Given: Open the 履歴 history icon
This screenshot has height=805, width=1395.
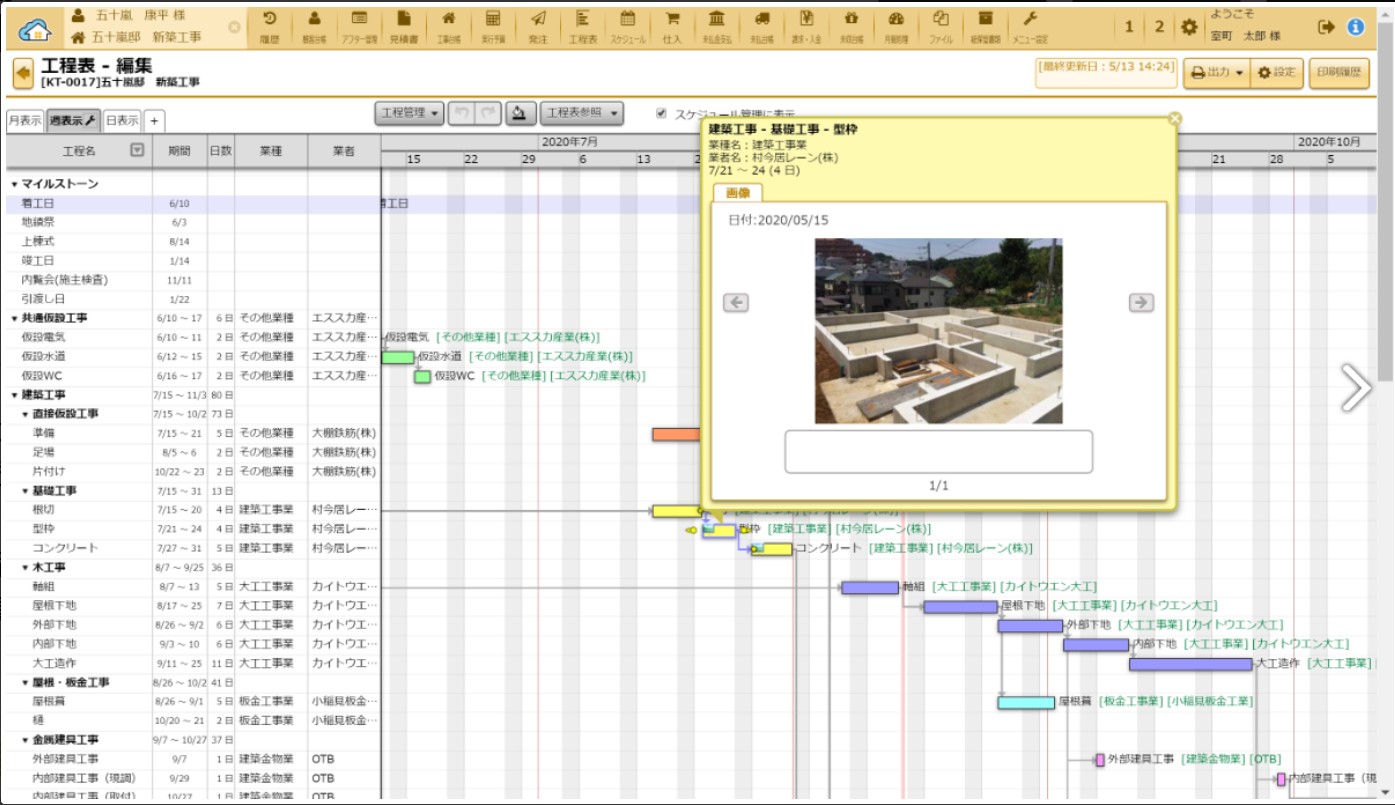Looking at the screenshot, I should tap(270, 26).
